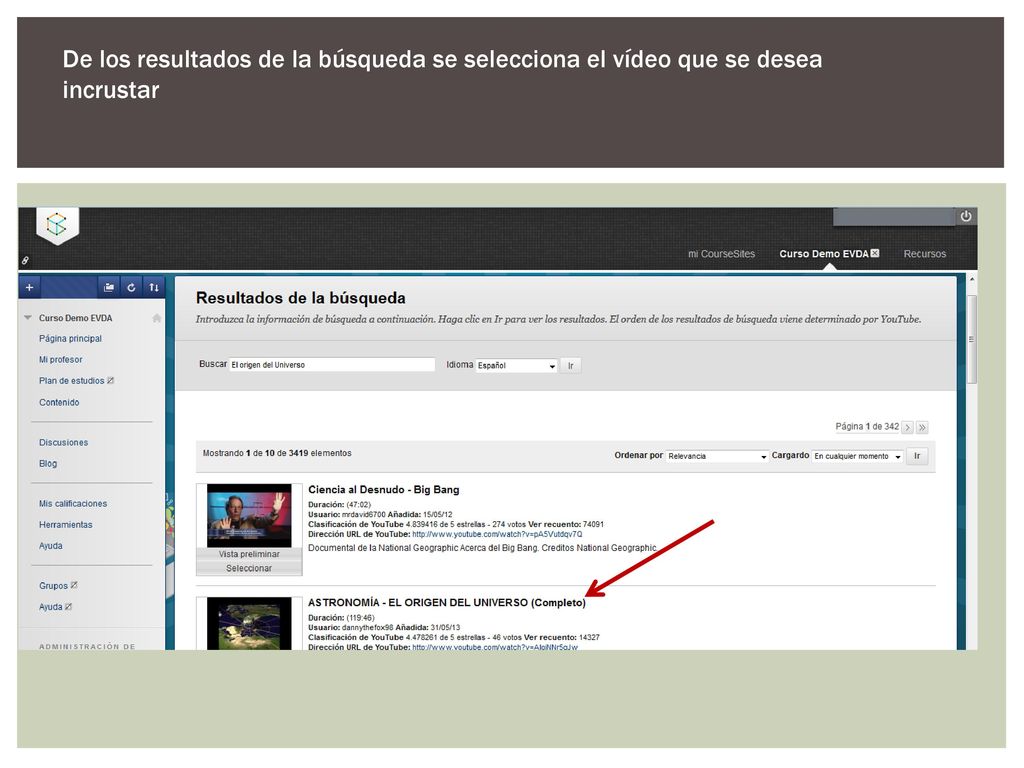Click the ASTRONOMÍA video thumbnail
Image resolution: width=1024 pixels, height=768 pixels.
point(249,624)
